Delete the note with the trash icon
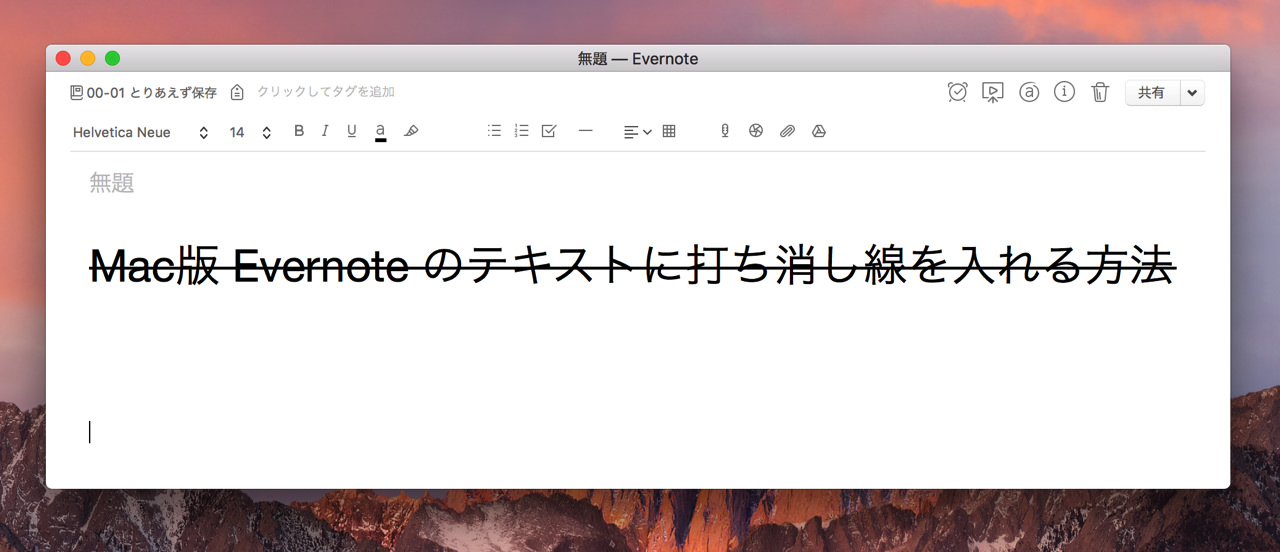 tap(1100, 92)
